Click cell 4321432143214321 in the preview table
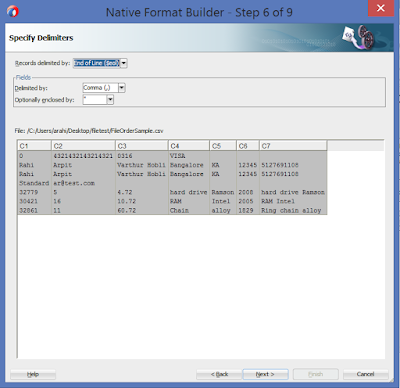Image resolution: width=400 pixels, height=388 pixels. click(x=83, y=156)
